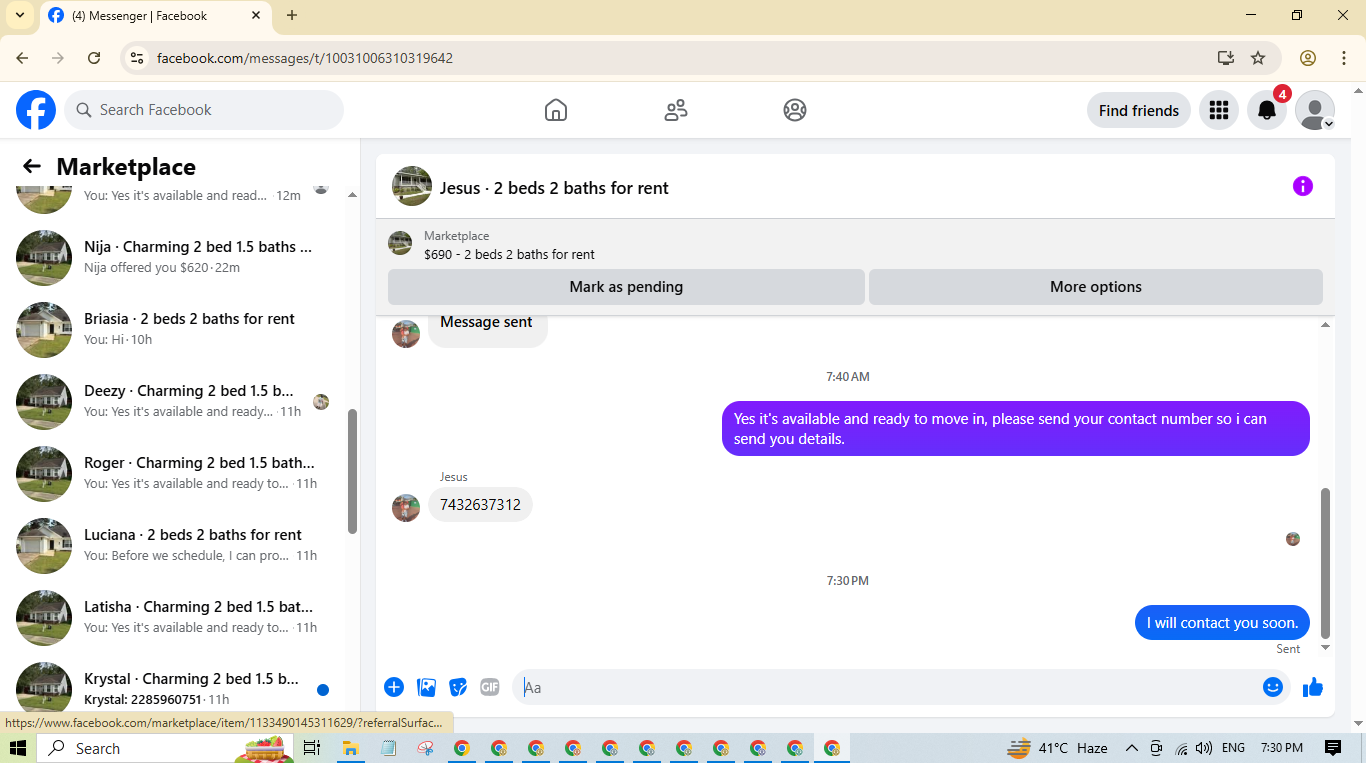Expand the Chrome tab search dropdown
This screenshot has width=1366, height=763.
click(19, 15)
